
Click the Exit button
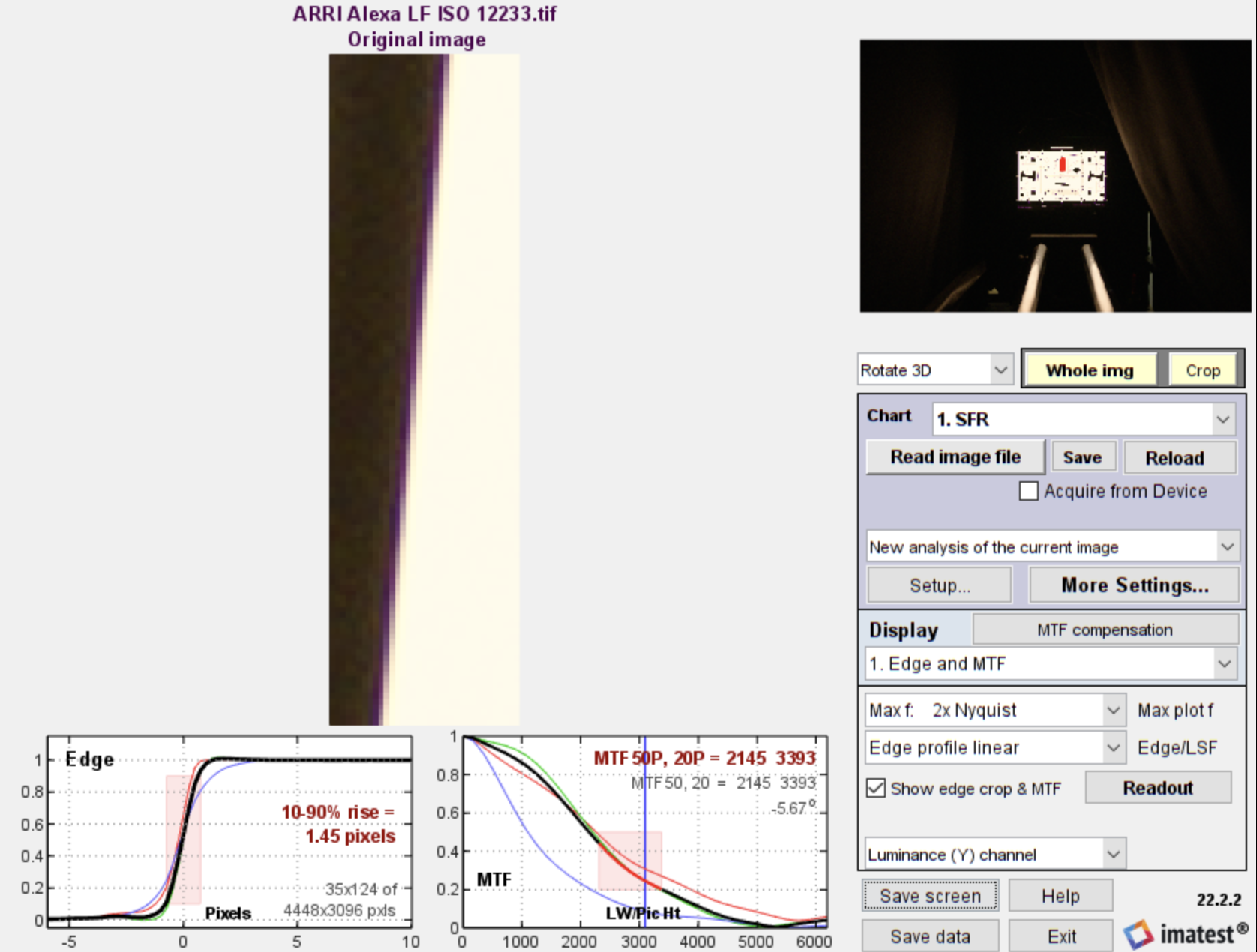click(1060, 936)
